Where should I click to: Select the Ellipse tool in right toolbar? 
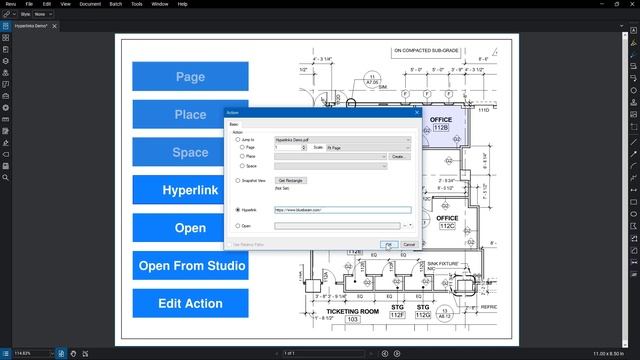pyautogui.click(x=633, y=214)
